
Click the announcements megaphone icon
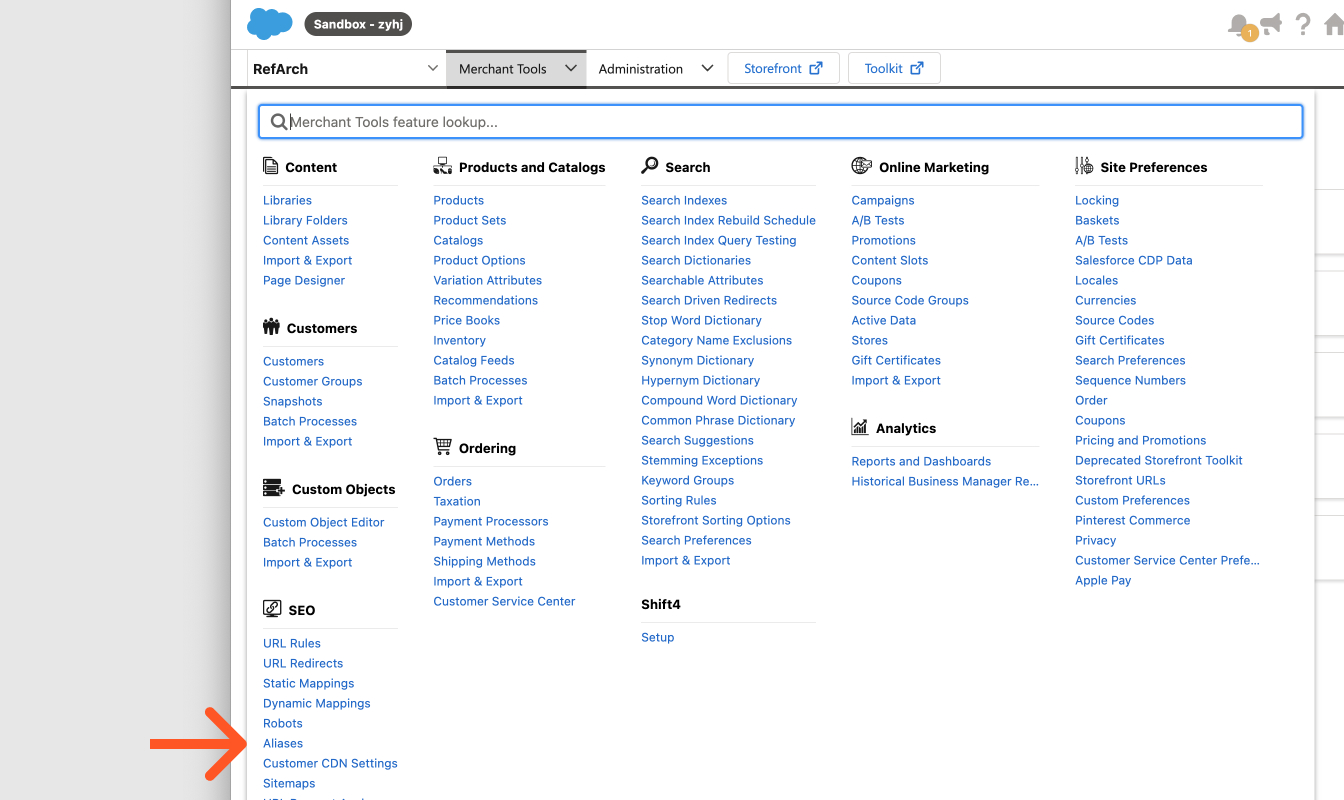(x=1271, y=24)
